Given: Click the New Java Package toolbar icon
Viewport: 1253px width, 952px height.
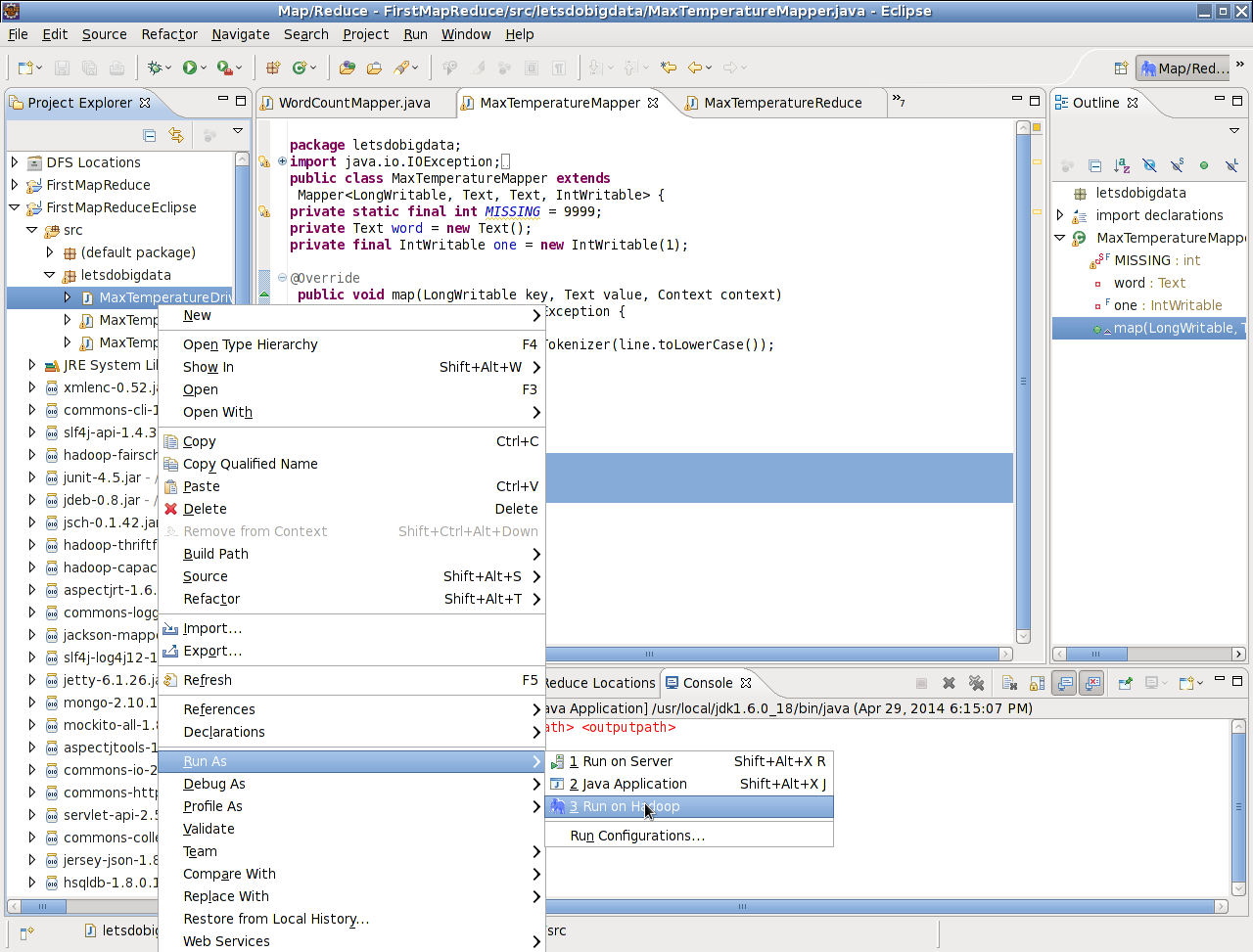Looking at the screenshot, I should point(271,67).
